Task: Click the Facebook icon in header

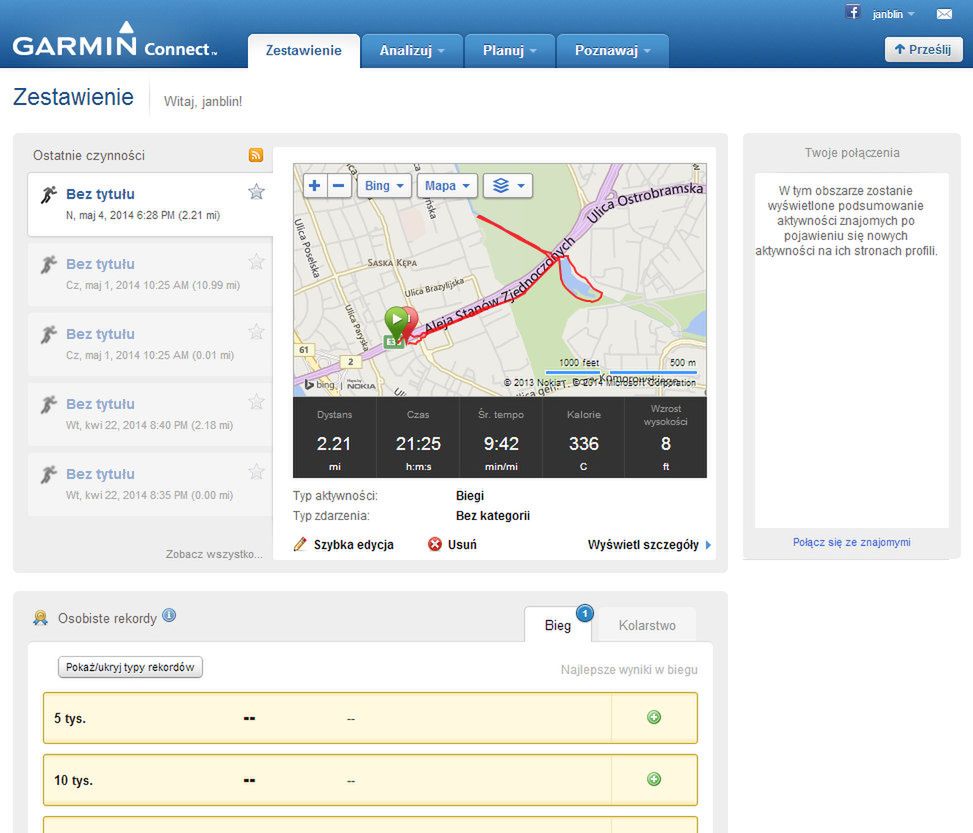Action: pyautogui.click(x=853, y=12)
